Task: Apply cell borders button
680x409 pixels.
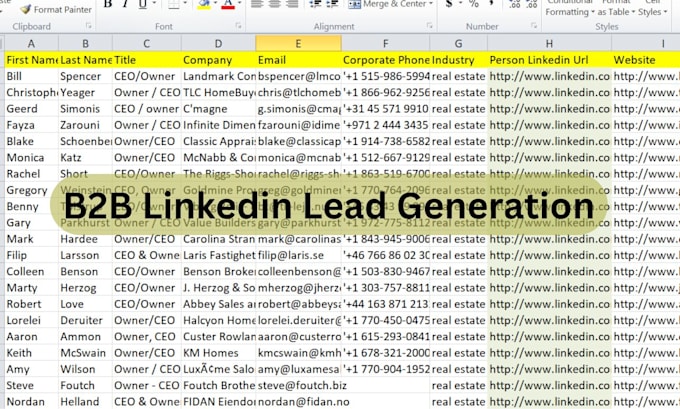Action: pos(174,4)
